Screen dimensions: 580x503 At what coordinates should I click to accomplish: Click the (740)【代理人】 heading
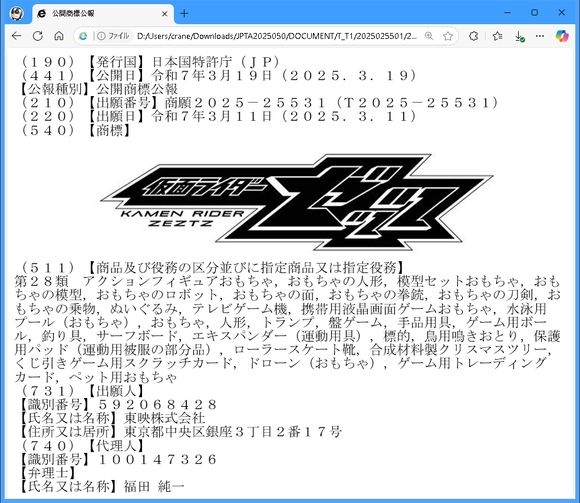pyautogui.click(x=82, y=445)
